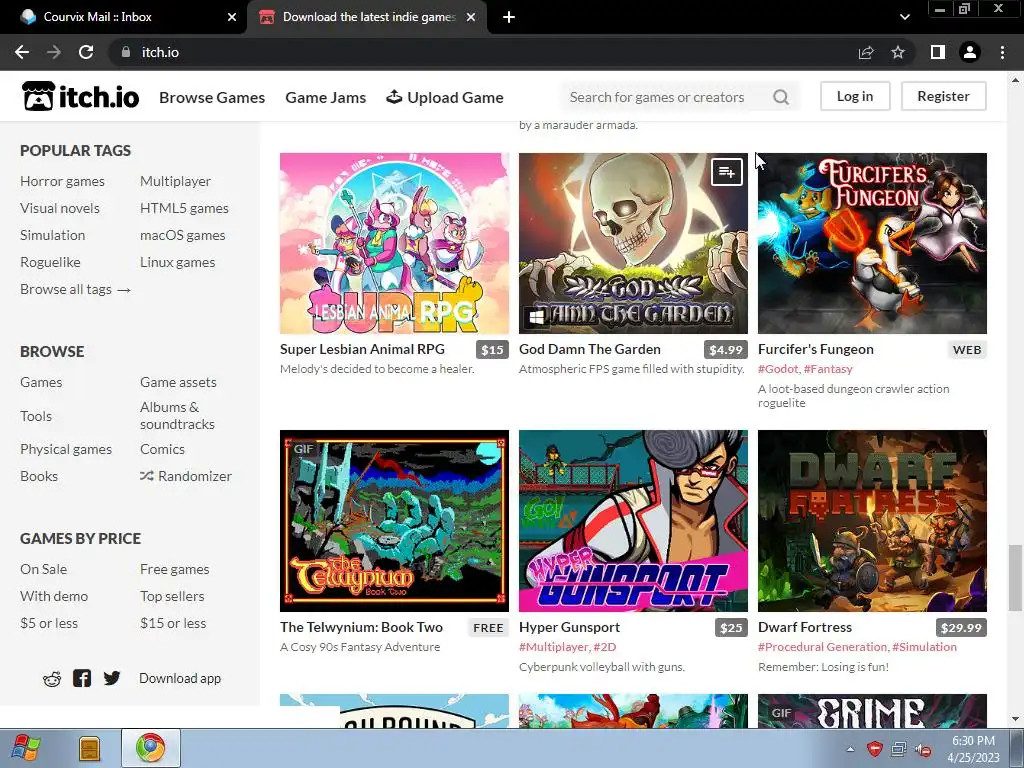Open the Twitter social icon
Image resolution: width=1024 pixels, height=768 pixels.
(112, 678)
